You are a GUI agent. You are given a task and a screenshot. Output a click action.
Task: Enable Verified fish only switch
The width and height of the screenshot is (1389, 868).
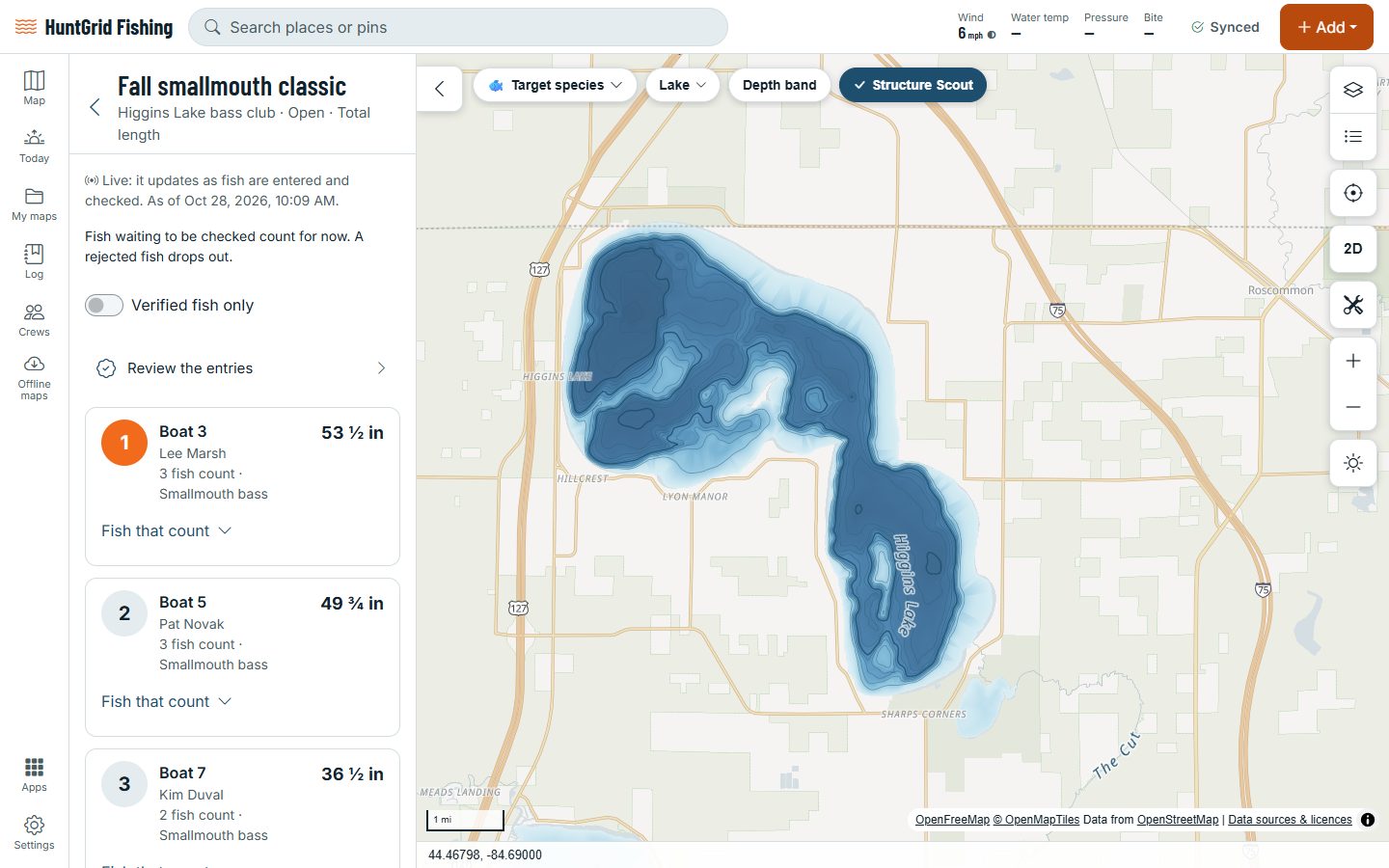click(104, 306)
